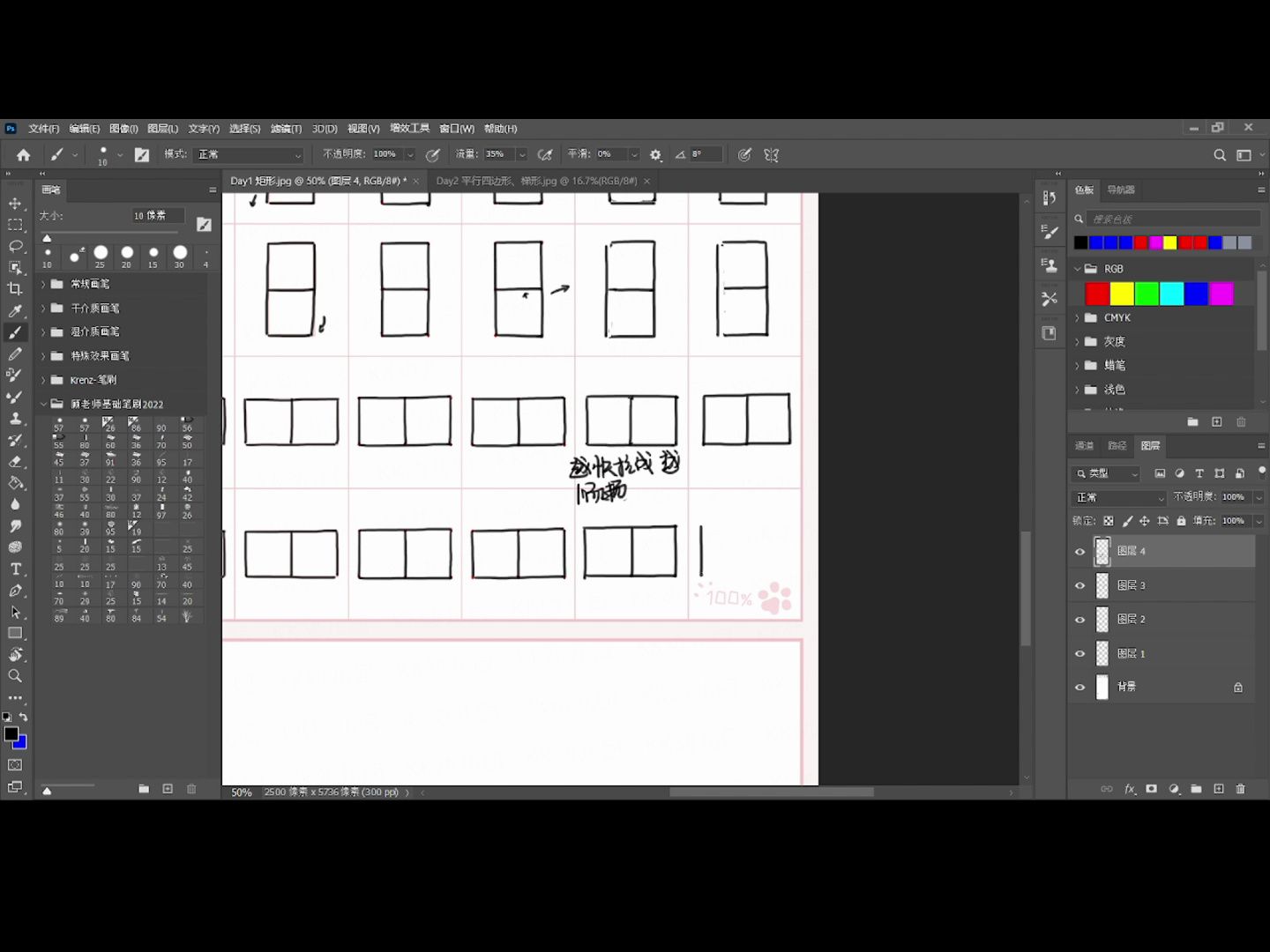Open Clone Source dock icon
The image size is (1270, 952).
coord(1049,264)
